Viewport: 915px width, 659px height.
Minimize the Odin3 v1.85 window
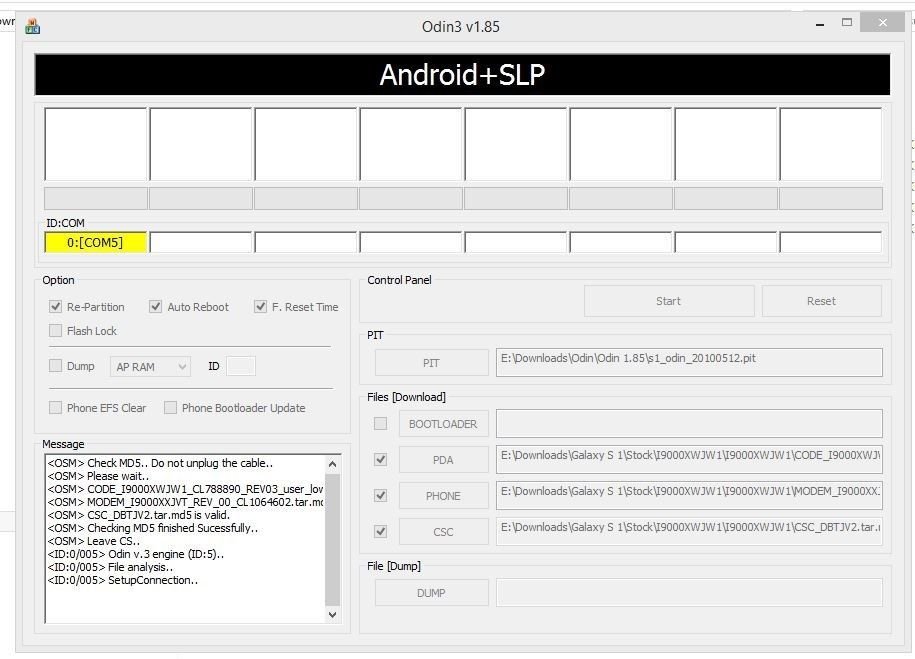pos(820,24)
